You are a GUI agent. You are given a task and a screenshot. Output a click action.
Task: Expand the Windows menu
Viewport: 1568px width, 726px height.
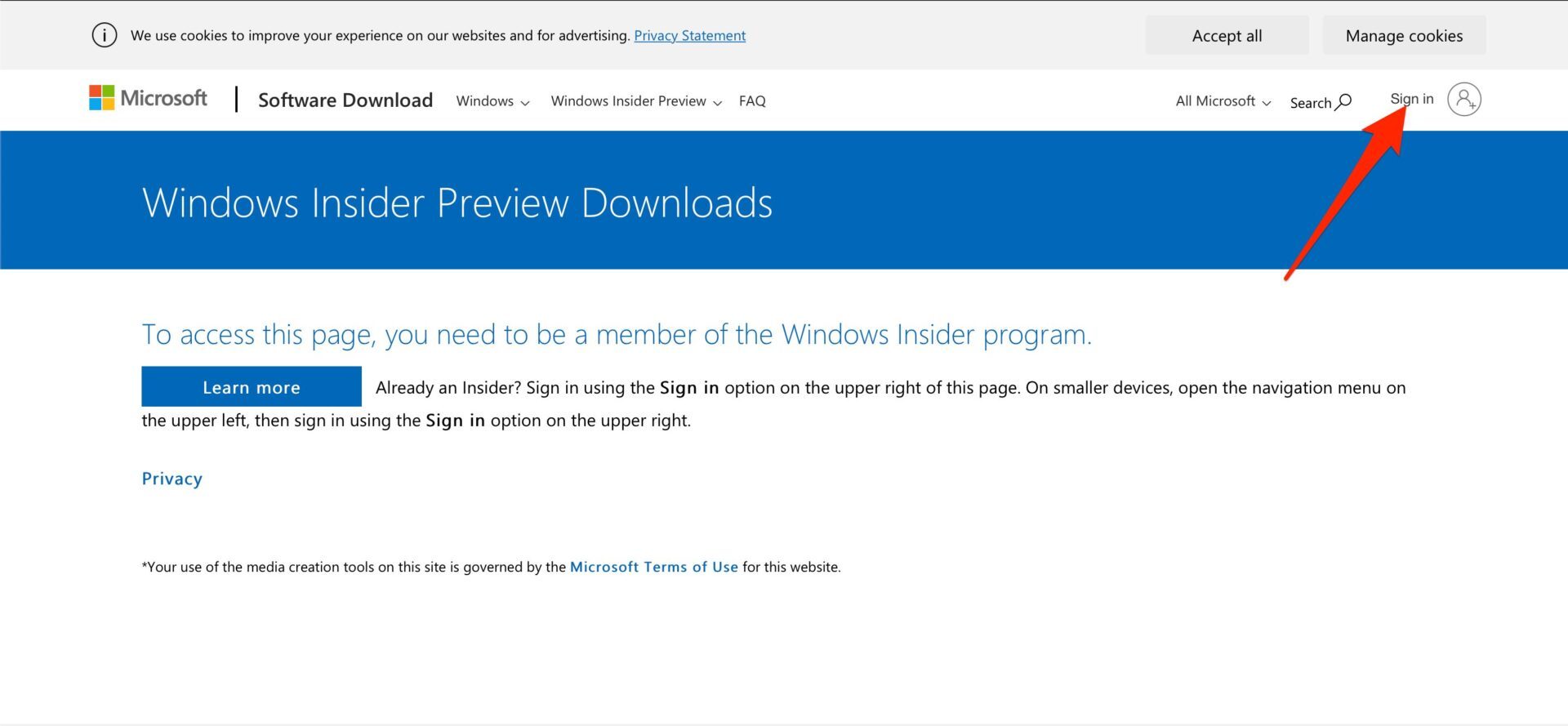(x=492, y=101)
